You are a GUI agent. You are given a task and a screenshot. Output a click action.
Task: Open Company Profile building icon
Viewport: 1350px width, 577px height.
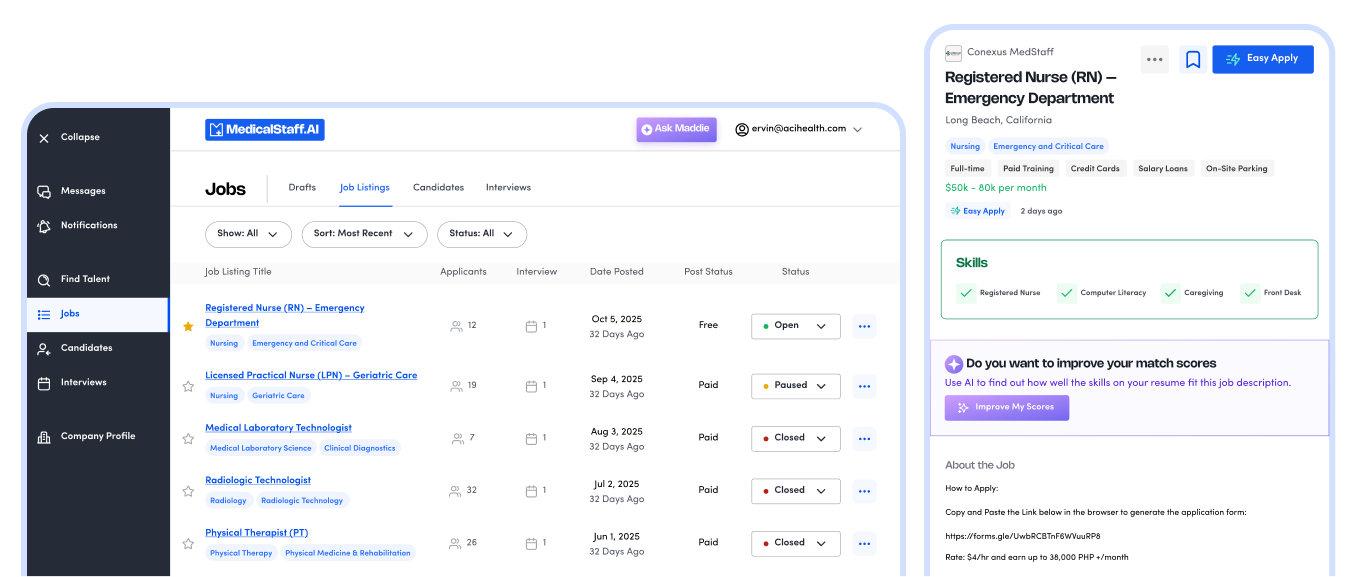pos(44,437)
